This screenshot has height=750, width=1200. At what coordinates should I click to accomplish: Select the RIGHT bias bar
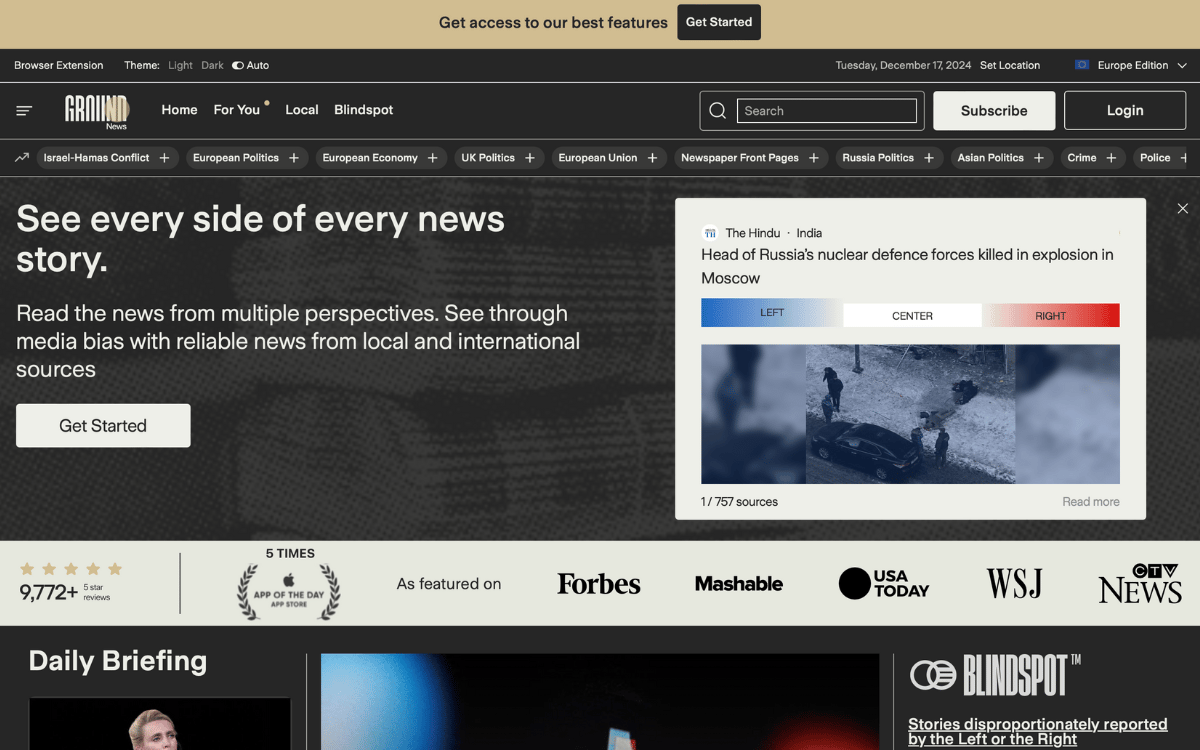click(1051, 316)
